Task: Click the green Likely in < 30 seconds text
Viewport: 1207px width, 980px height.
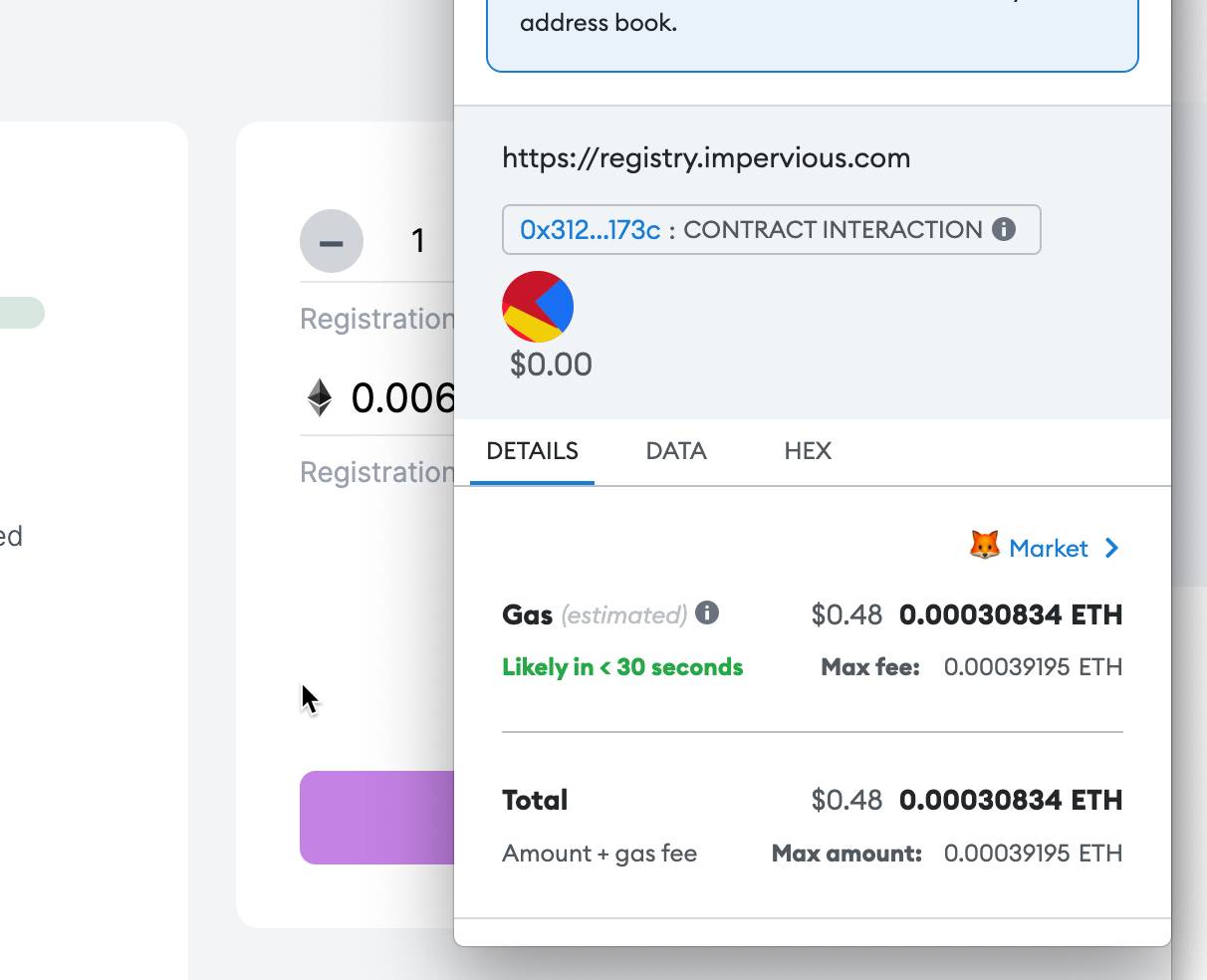Action: [x=622, y=667]
